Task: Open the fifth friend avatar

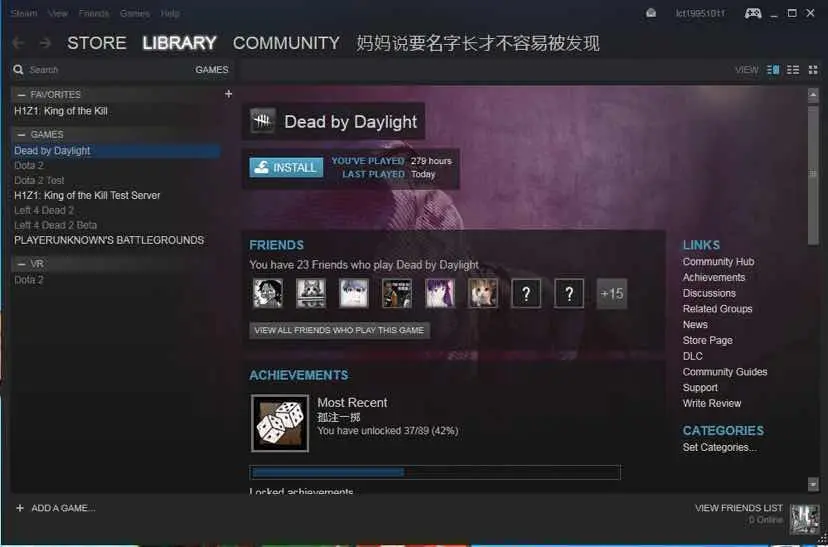Action: tap(440, 293)
